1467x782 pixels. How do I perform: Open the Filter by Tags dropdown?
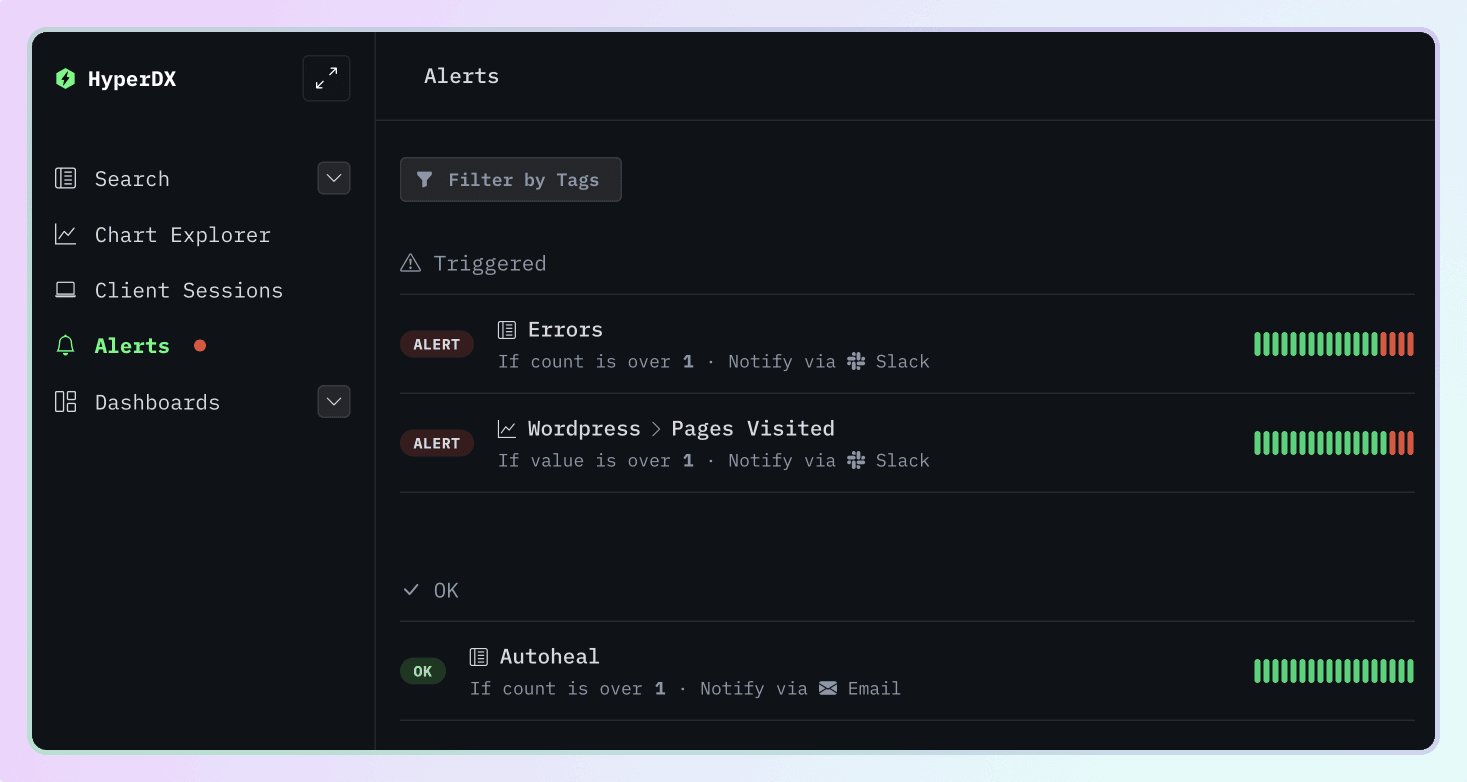[x=510, y=179]
